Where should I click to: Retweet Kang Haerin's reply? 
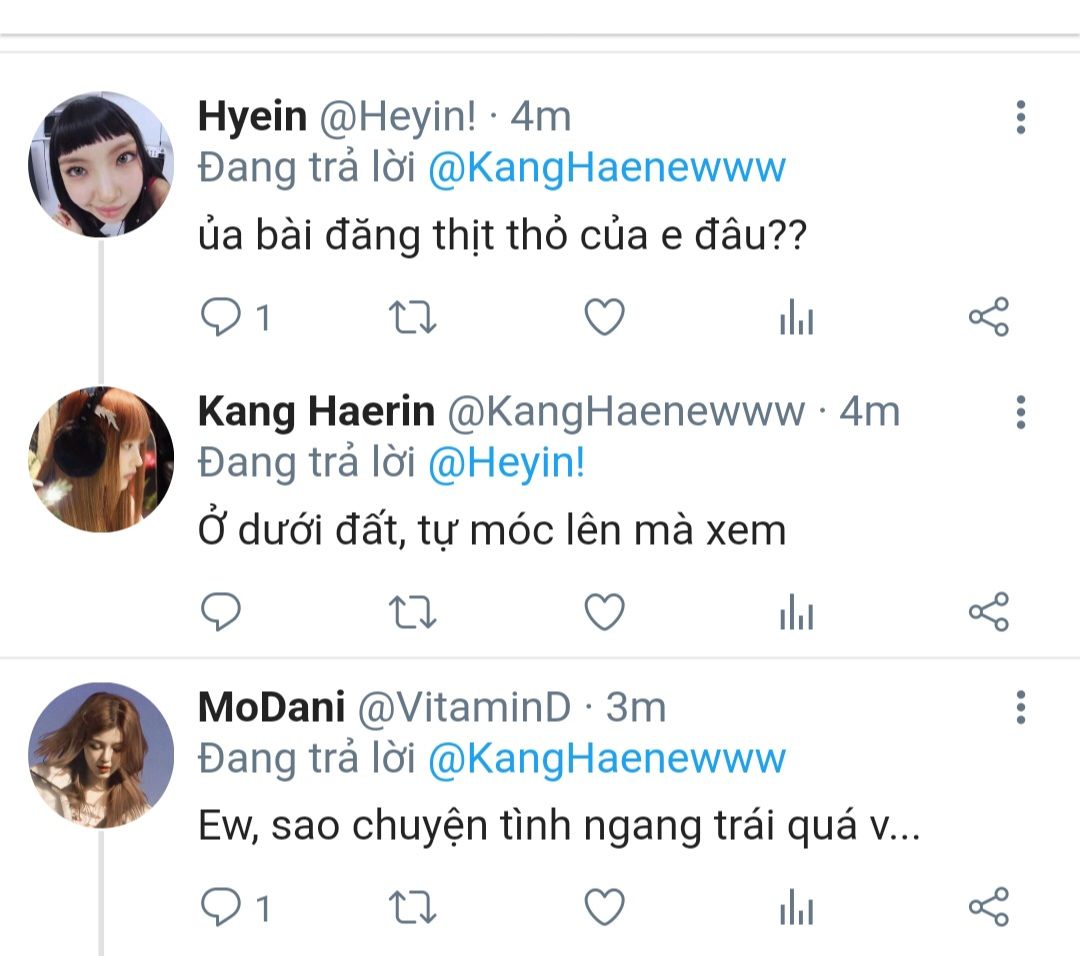click(411, 611)
